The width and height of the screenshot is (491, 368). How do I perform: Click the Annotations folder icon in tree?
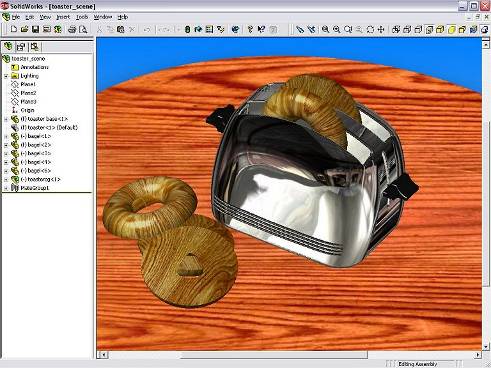coord(15,67)
